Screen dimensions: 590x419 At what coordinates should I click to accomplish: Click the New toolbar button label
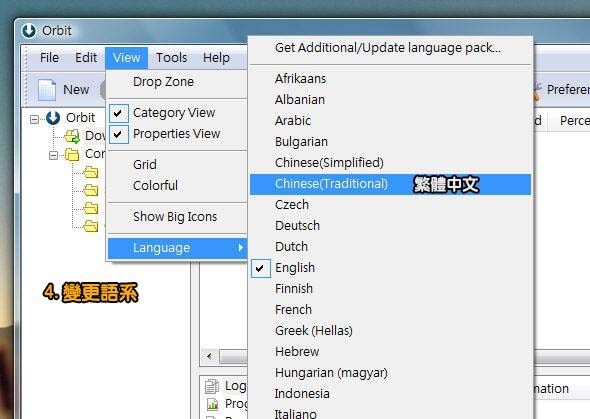click(x=76, y=90)
